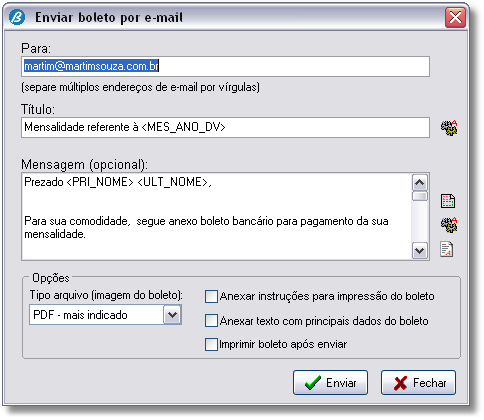The image size is (484, 420).
Task: Click the green checkmark on Enviar
Action: pyautogui.click(x=313, y=383)
